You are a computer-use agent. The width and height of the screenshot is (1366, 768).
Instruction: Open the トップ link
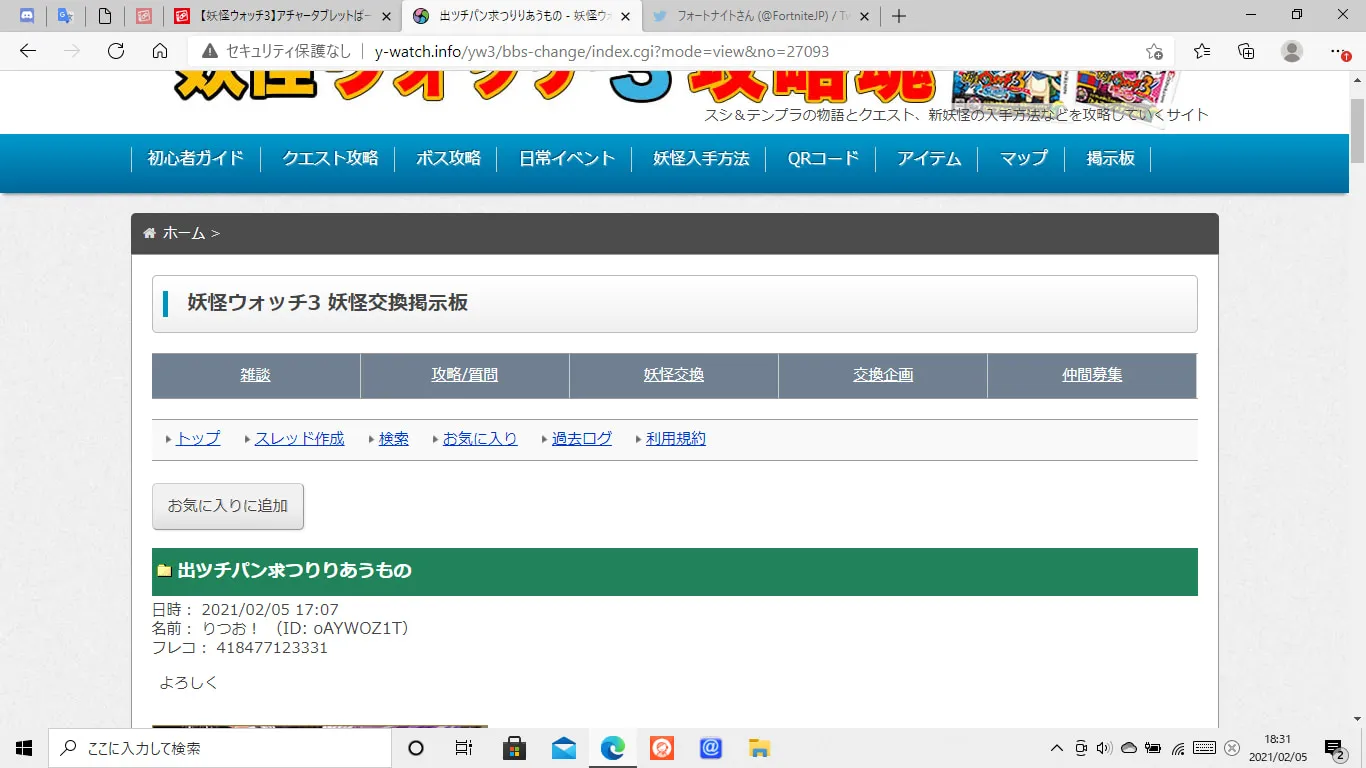(x=198, y=439)
